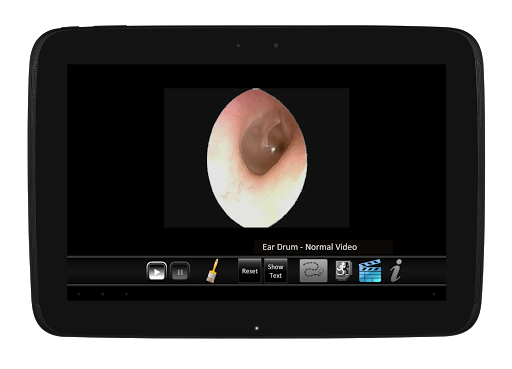Tap the white indicator dot below the screen
Screen dimensions: 512x369
click(257, 328)
